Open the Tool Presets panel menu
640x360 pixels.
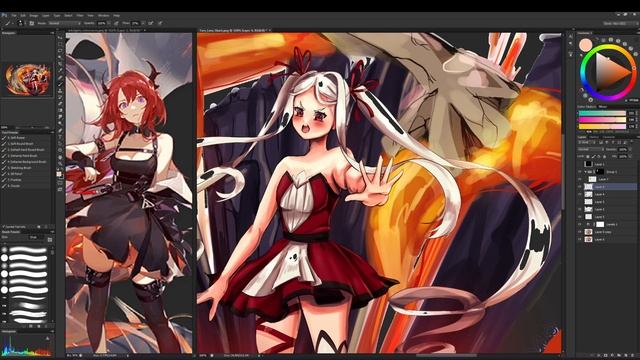(52, 132)
